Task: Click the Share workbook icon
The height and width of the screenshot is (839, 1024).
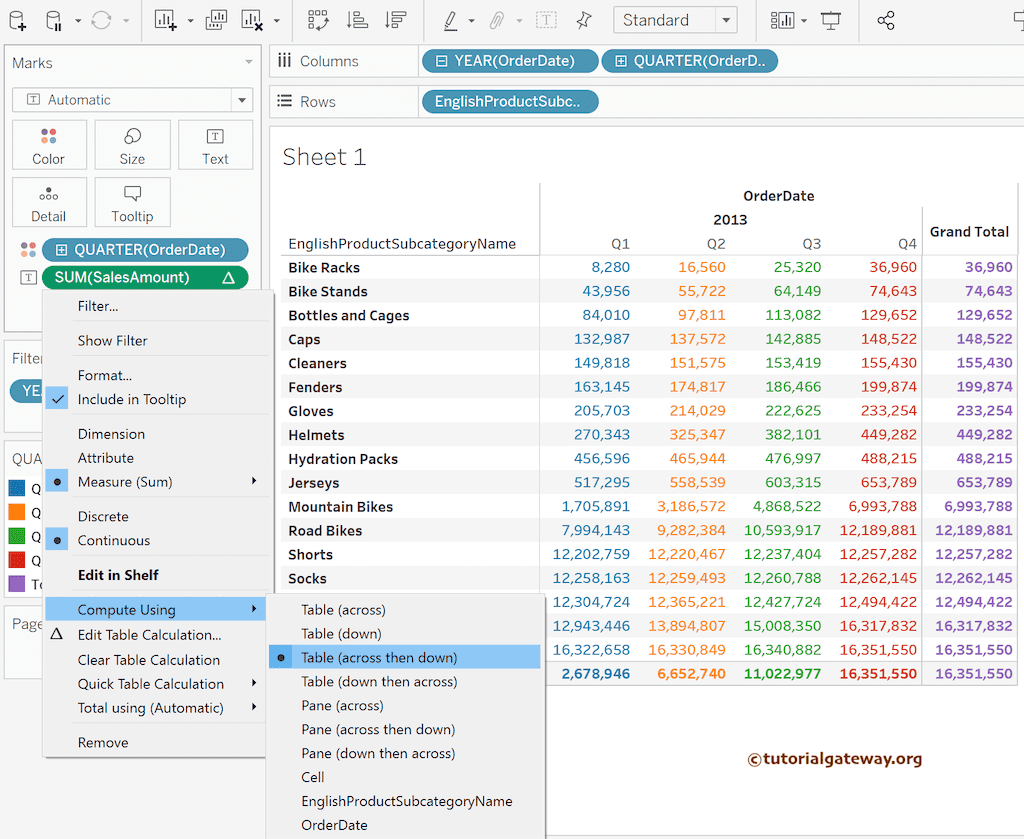Action: point(885,20)
